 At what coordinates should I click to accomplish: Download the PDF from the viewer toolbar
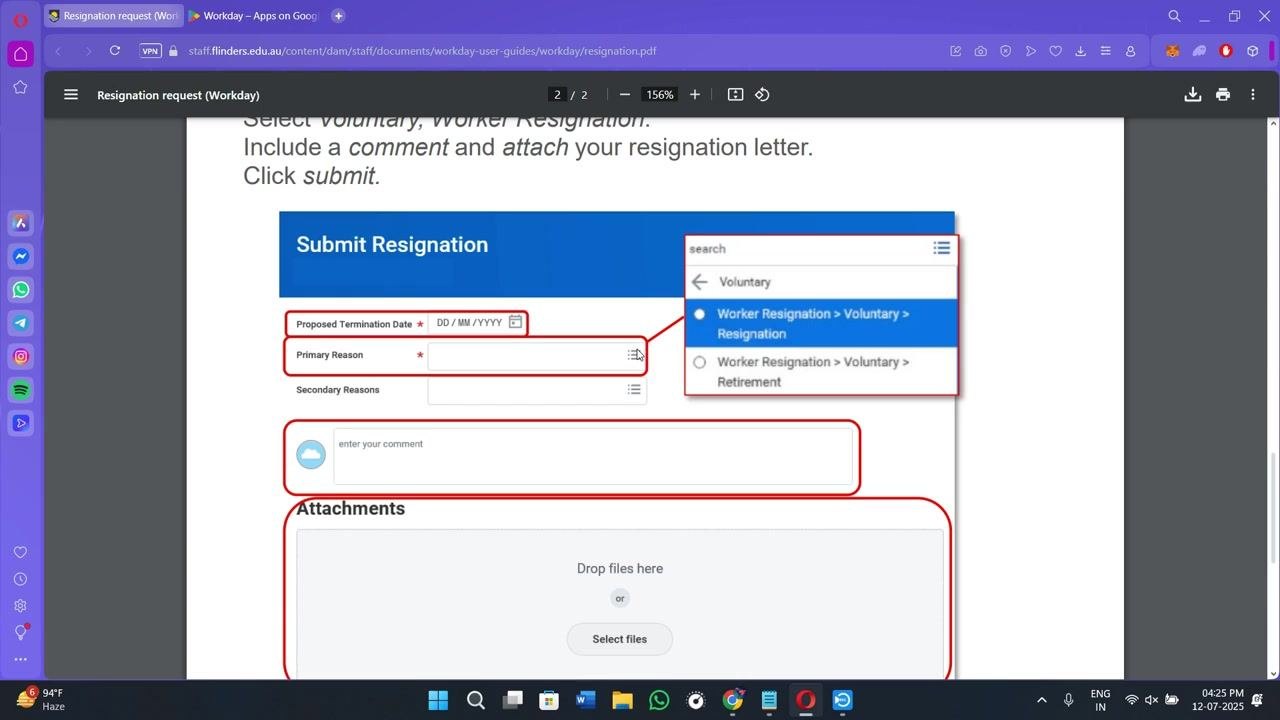pyautogui.click(x=1192, y=95)
